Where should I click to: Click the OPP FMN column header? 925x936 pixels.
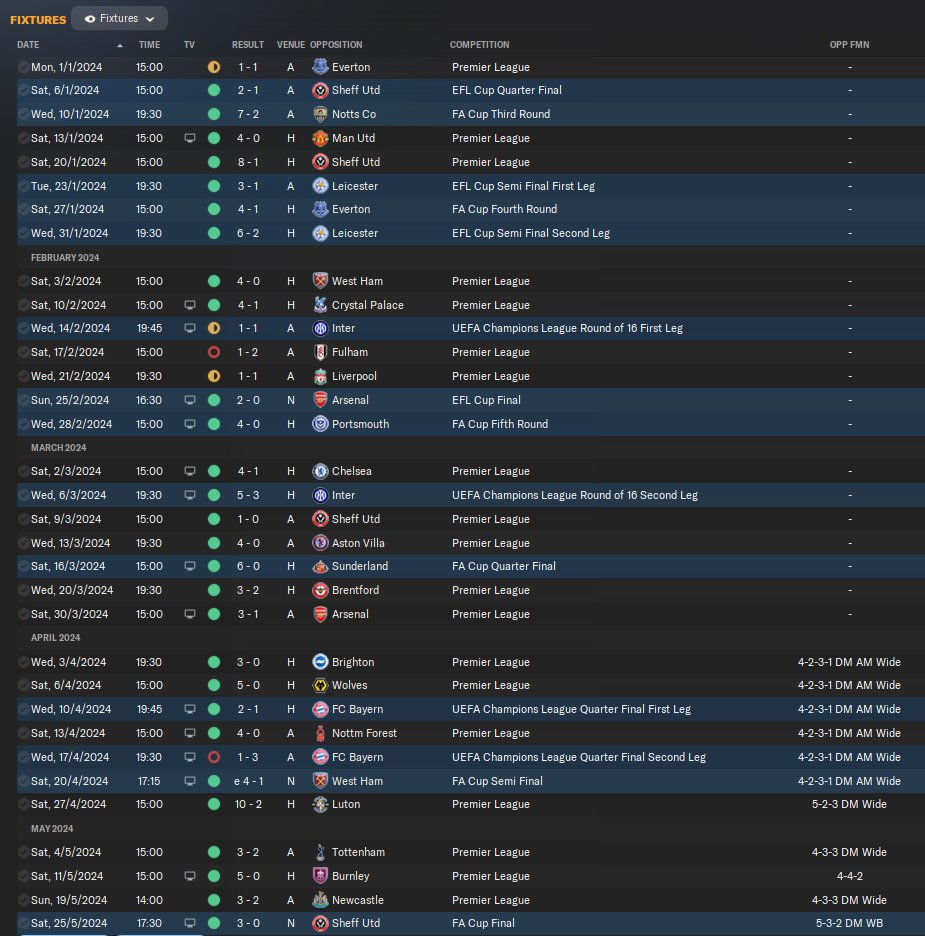[849, 45]
